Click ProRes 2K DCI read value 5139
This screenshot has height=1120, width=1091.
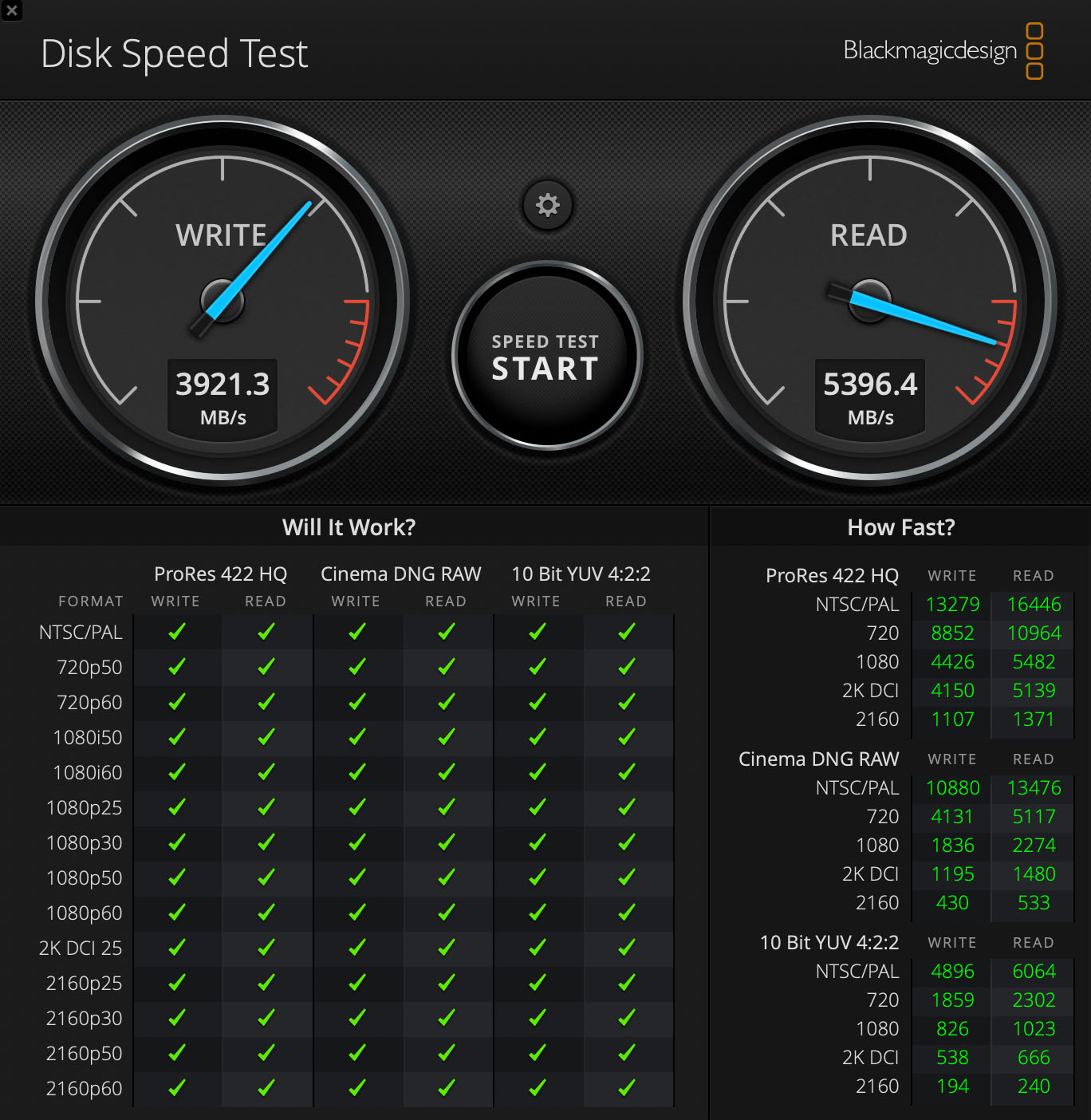1034,691
